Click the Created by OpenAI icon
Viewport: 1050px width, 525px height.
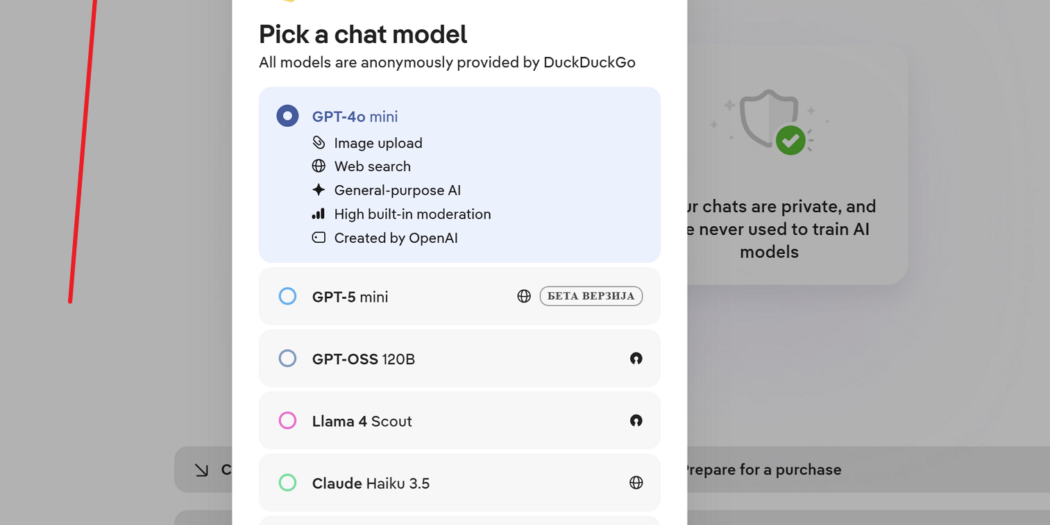(x=319, y=238)
